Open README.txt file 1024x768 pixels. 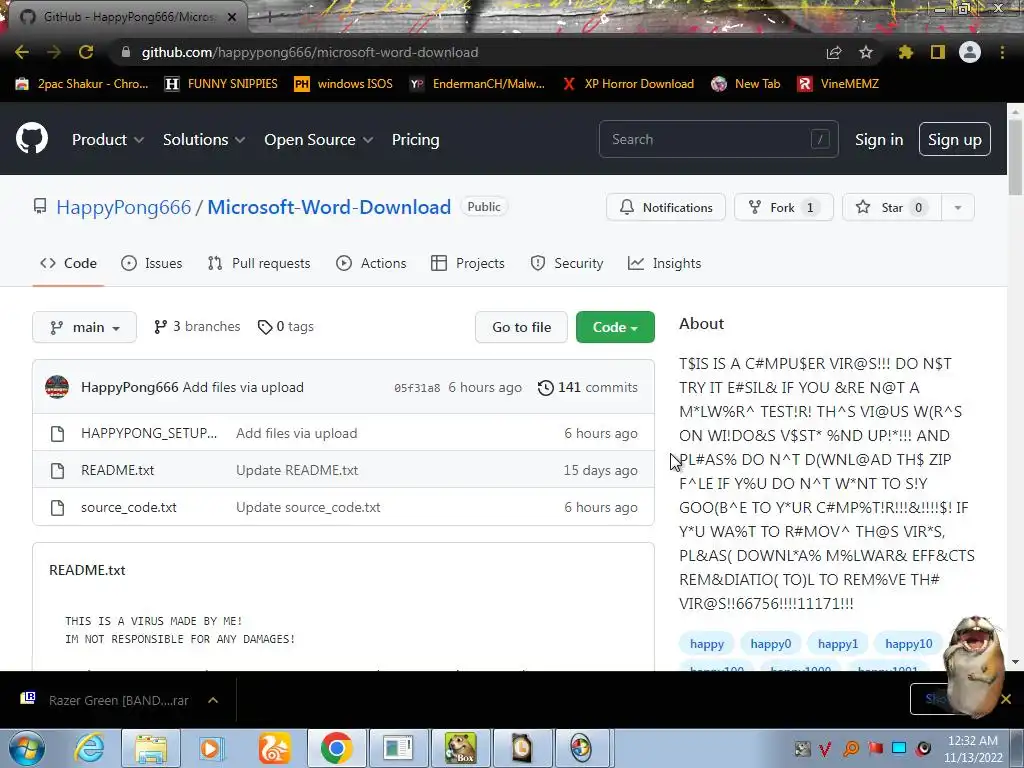click(x=118, y=470)
